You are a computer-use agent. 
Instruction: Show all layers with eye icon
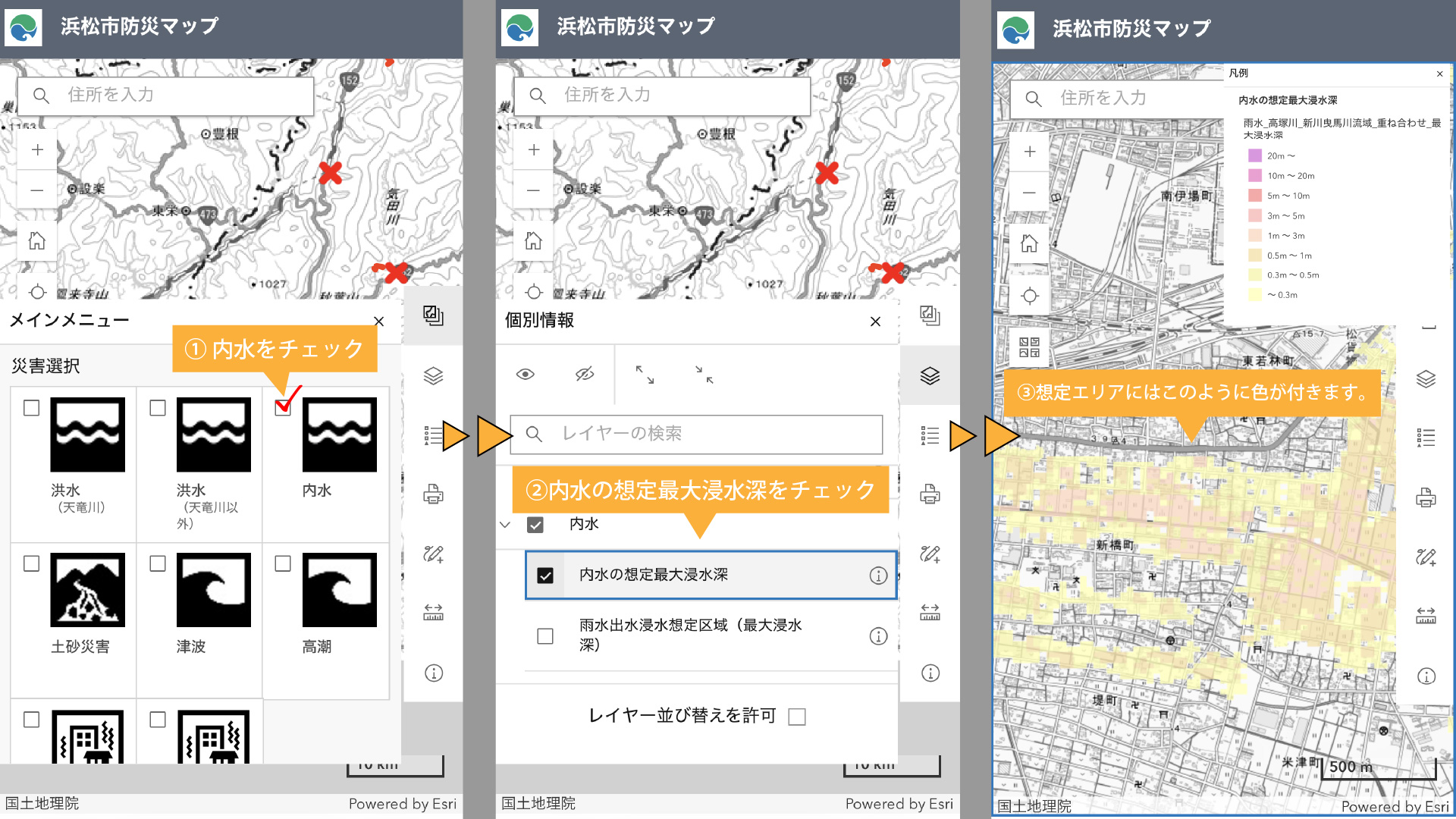tap(525, 374)
